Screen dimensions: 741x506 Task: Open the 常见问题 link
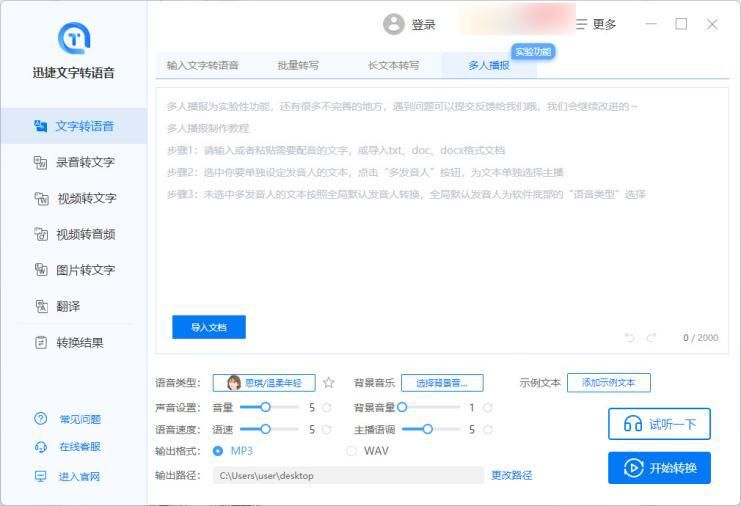[80, 420]
